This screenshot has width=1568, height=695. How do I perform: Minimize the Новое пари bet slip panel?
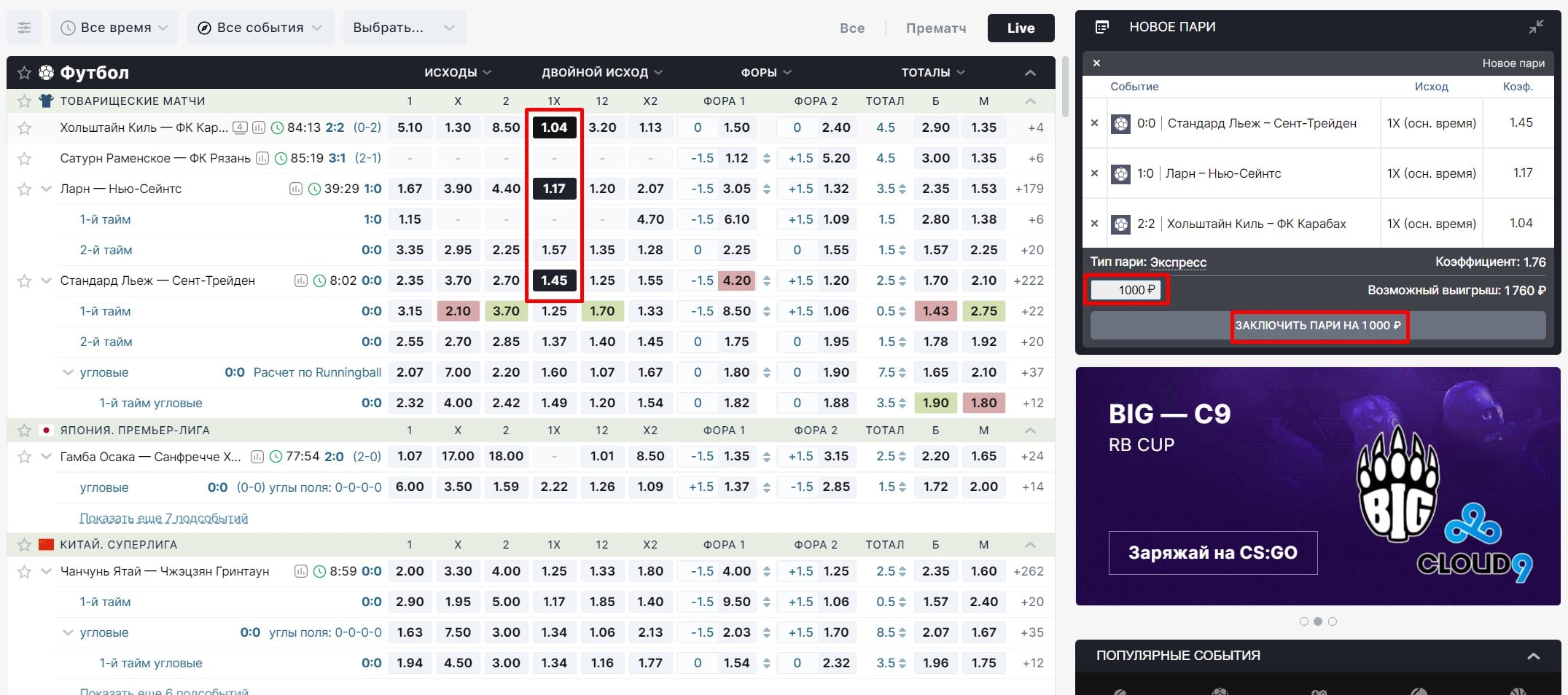pyautogui.click(x=1535, y=28)
